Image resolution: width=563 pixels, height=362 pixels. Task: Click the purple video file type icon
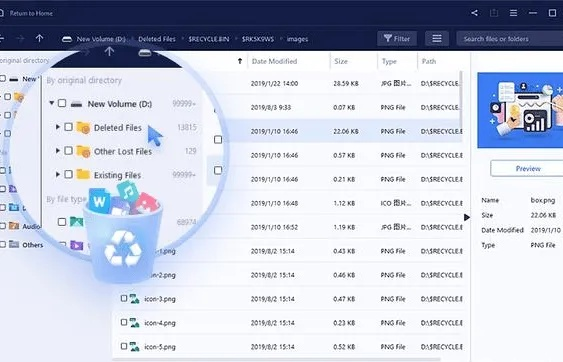(76, 245)
